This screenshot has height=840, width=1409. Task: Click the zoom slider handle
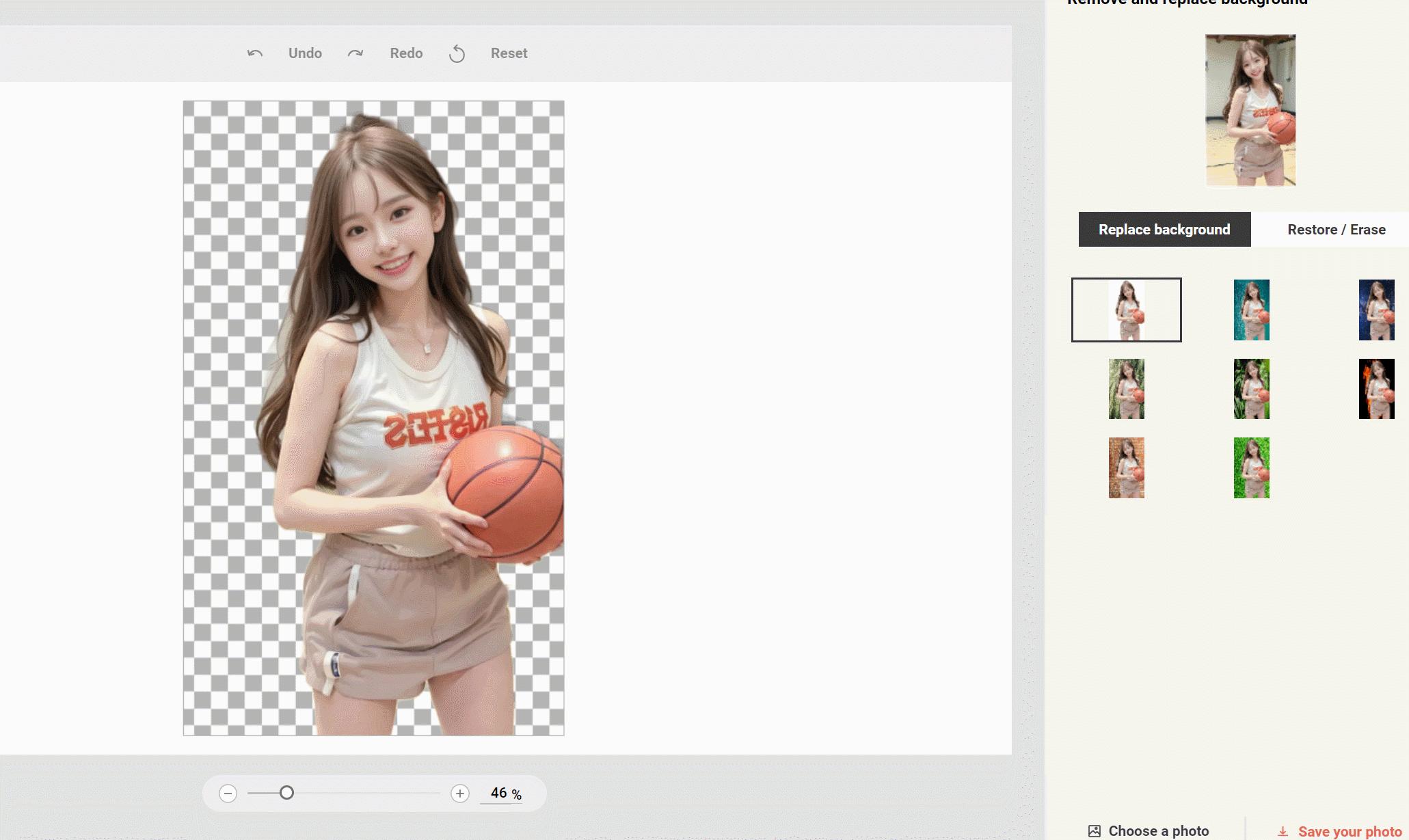(287, 793)
